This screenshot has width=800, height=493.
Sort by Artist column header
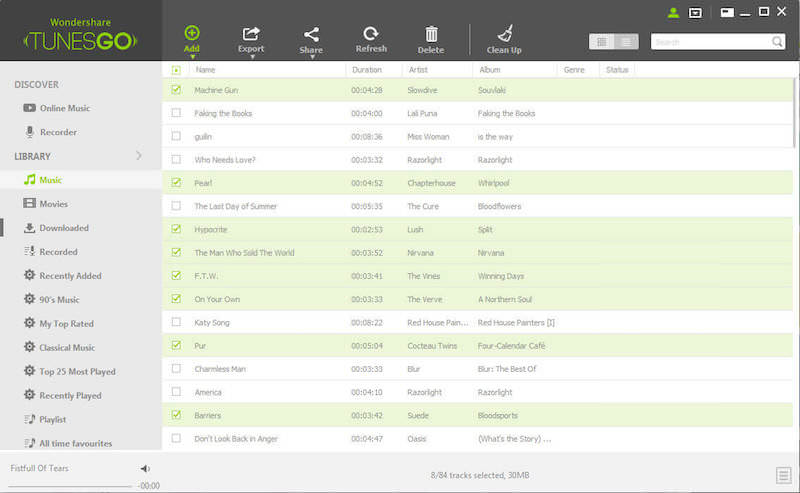pyautogui.click(x=418, y=70)
